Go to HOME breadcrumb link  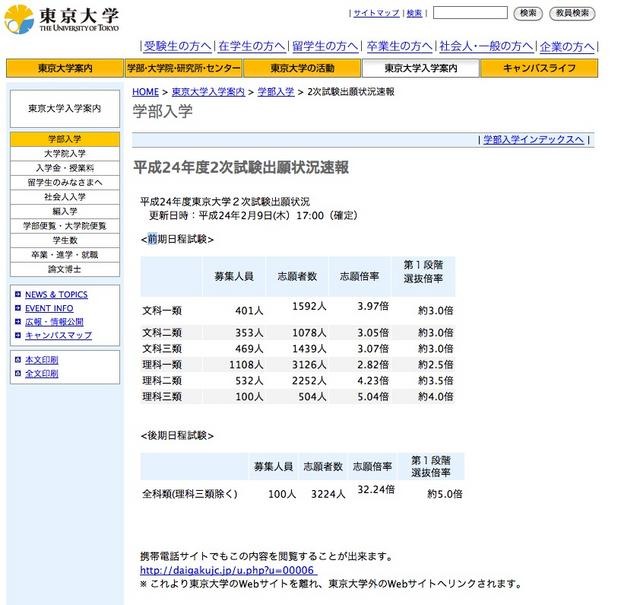(x=145, y=92)
